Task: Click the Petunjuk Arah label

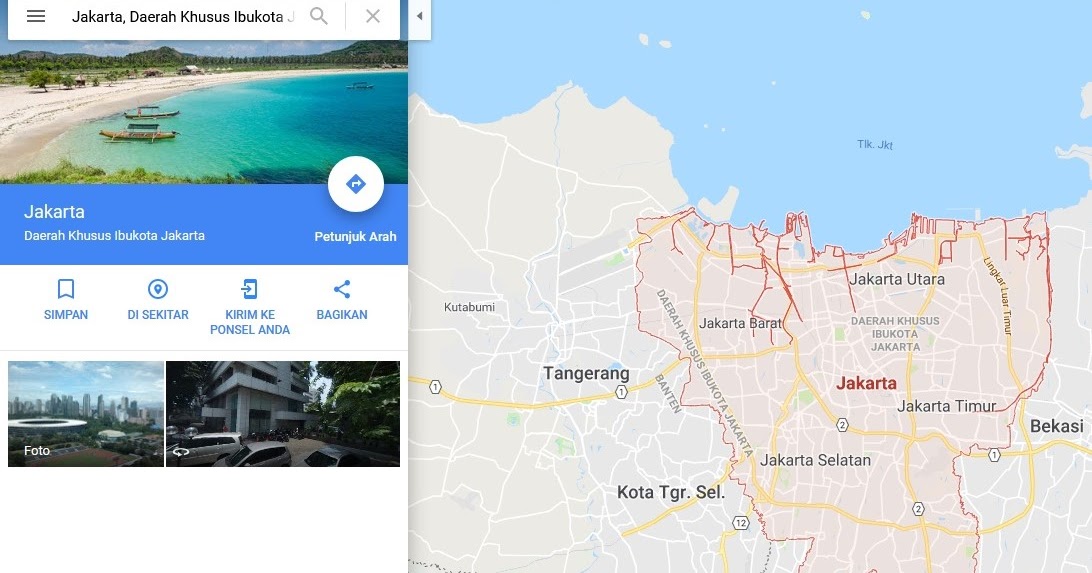Action: [x=355, y=237]
